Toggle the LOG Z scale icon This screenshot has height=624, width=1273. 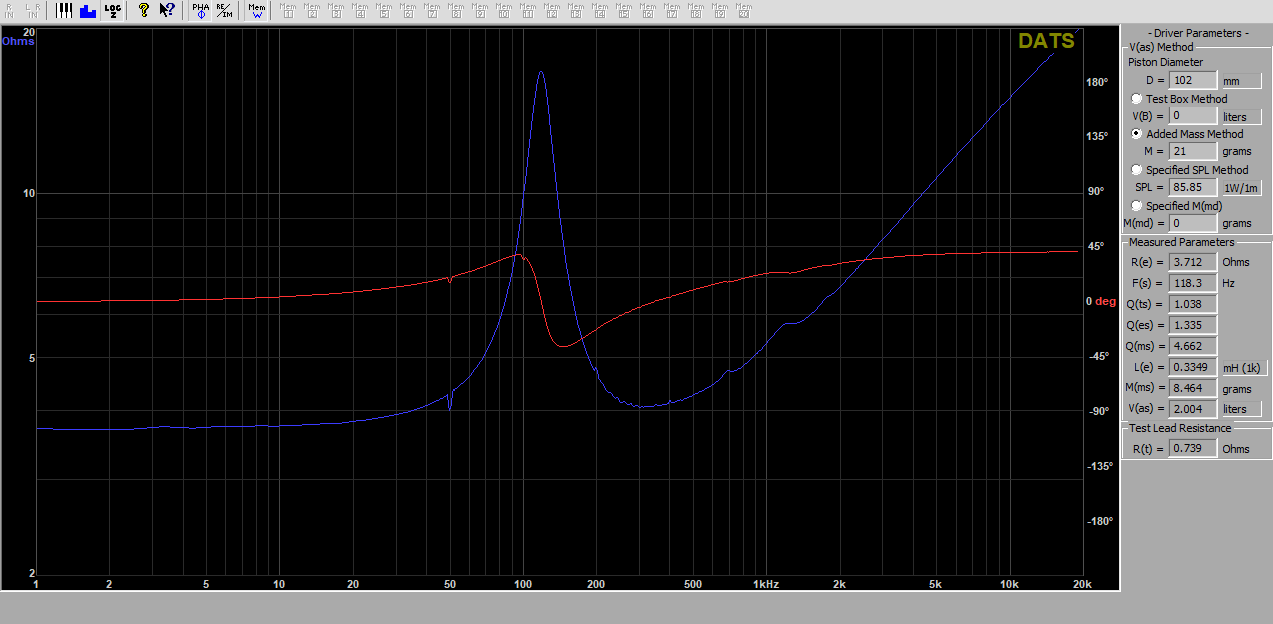click(111, 11)
